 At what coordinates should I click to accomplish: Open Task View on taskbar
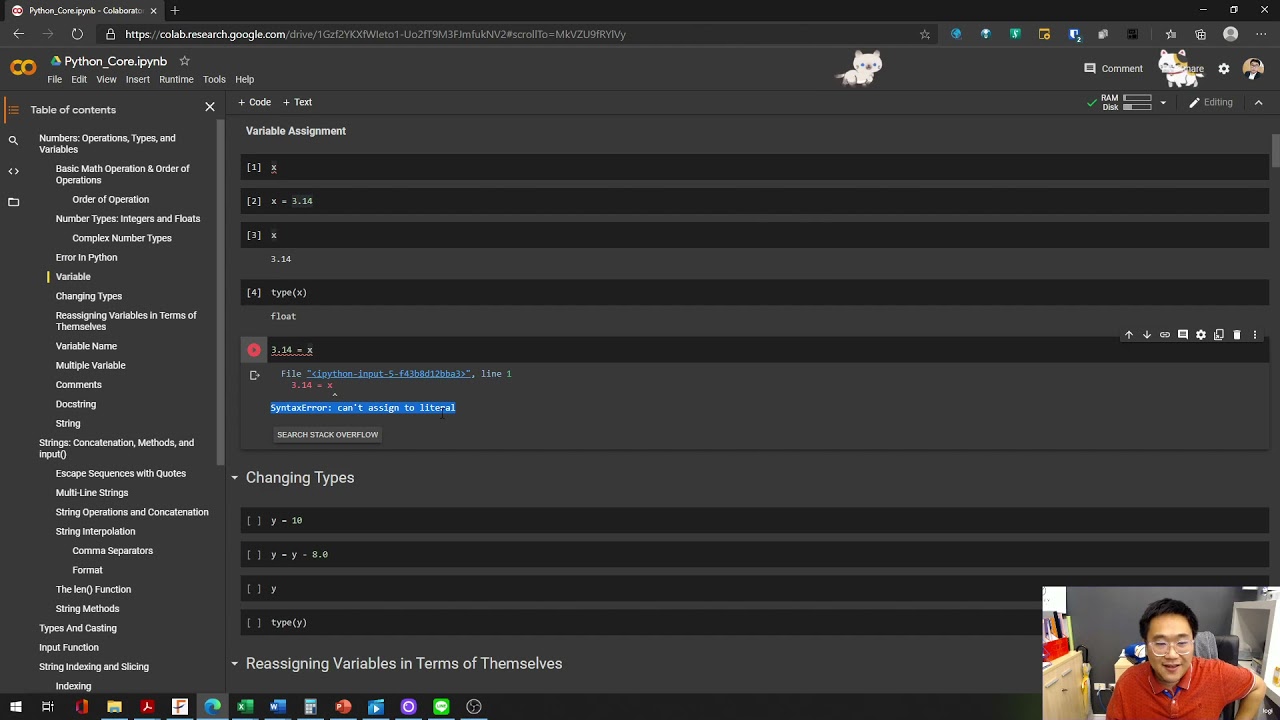tap(48, 707)
